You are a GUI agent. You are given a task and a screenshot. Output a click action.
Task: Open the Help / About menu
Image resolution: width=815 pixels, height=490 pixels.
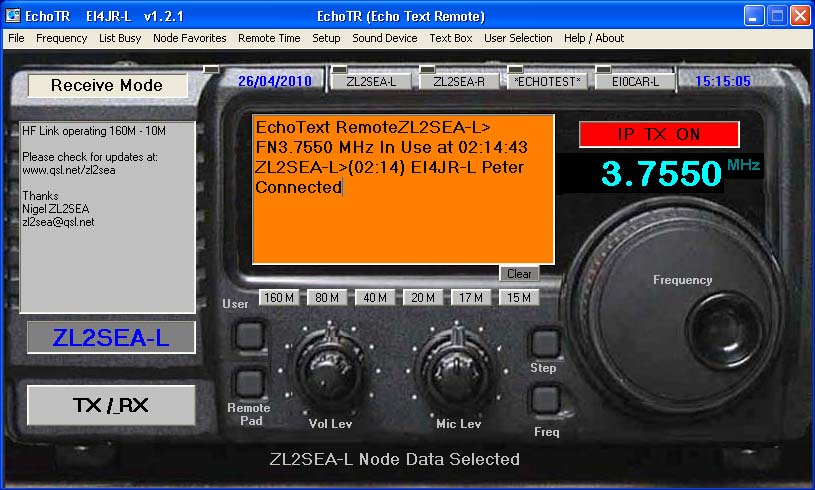pos(594,38)
